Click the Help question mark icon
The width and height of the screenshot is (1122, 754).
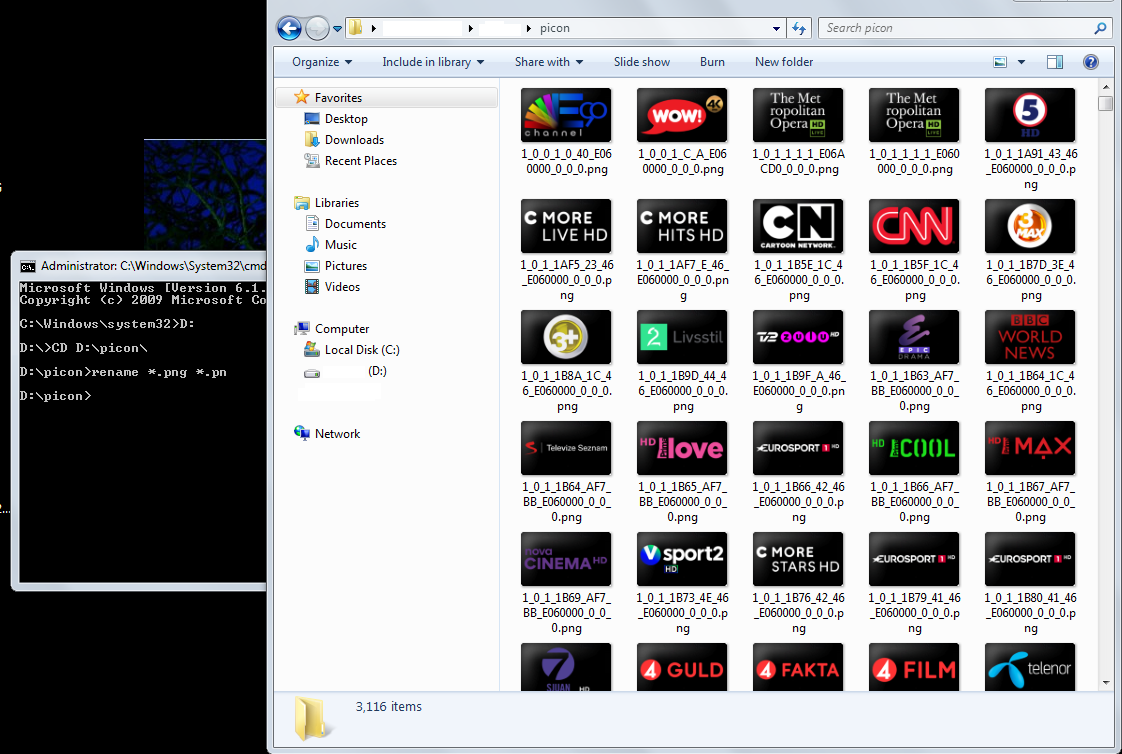(1091, 62)
